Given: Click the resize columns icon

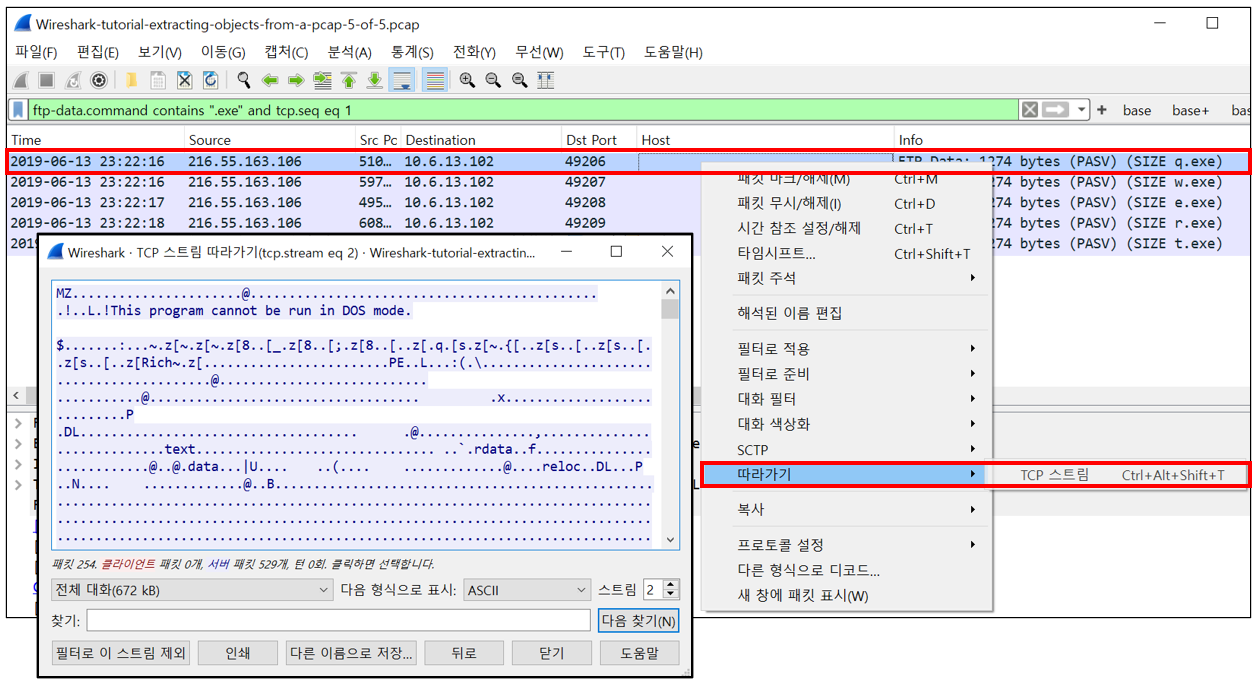Looking at the screenshot, I should (x=546, y=80).
